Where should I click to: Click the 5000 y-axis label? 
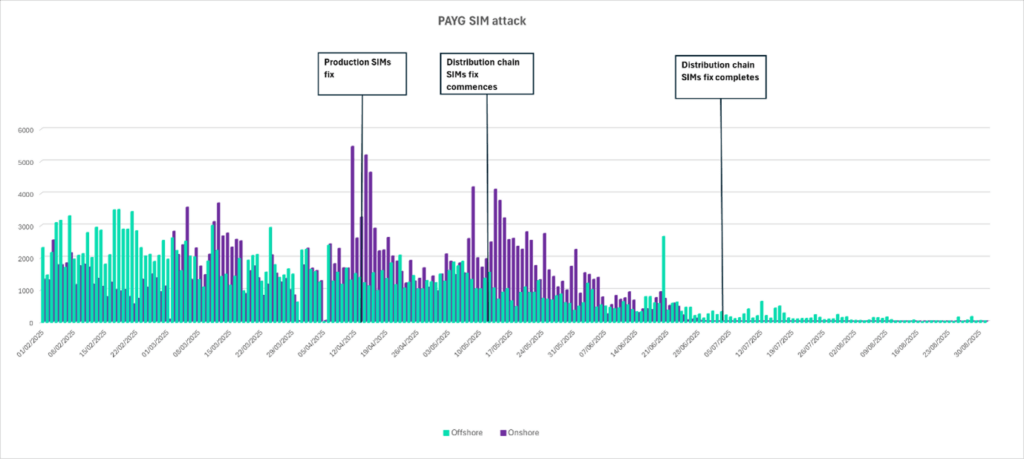click(x=24, y=161)
